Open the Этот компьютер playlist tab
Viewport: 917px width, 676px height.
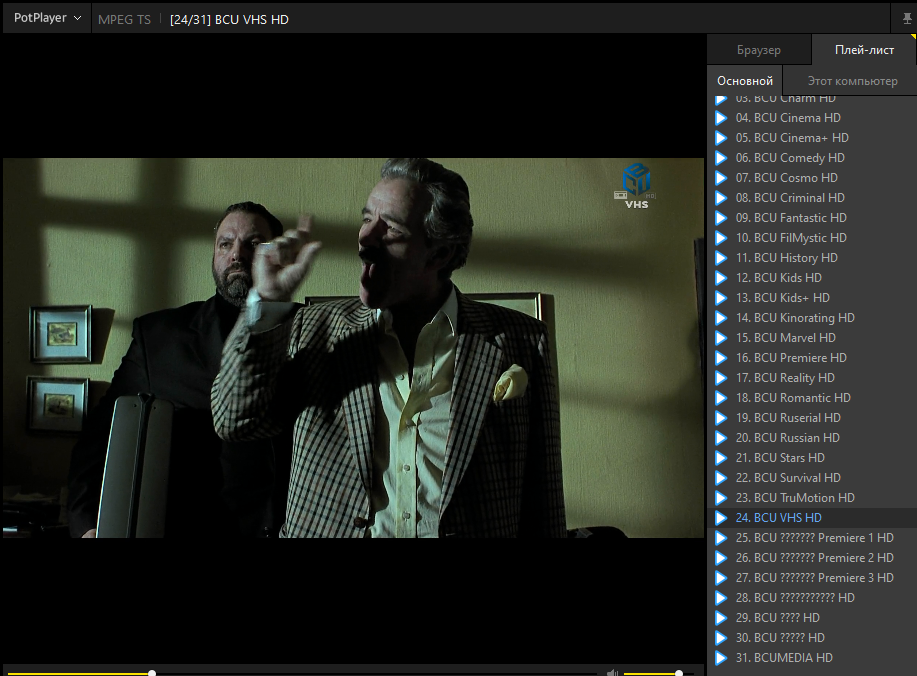(x=852, y=81)
